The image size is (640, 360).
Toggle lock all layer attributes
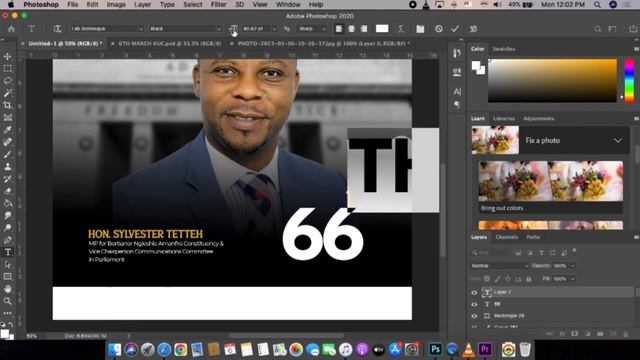[529, 279]
